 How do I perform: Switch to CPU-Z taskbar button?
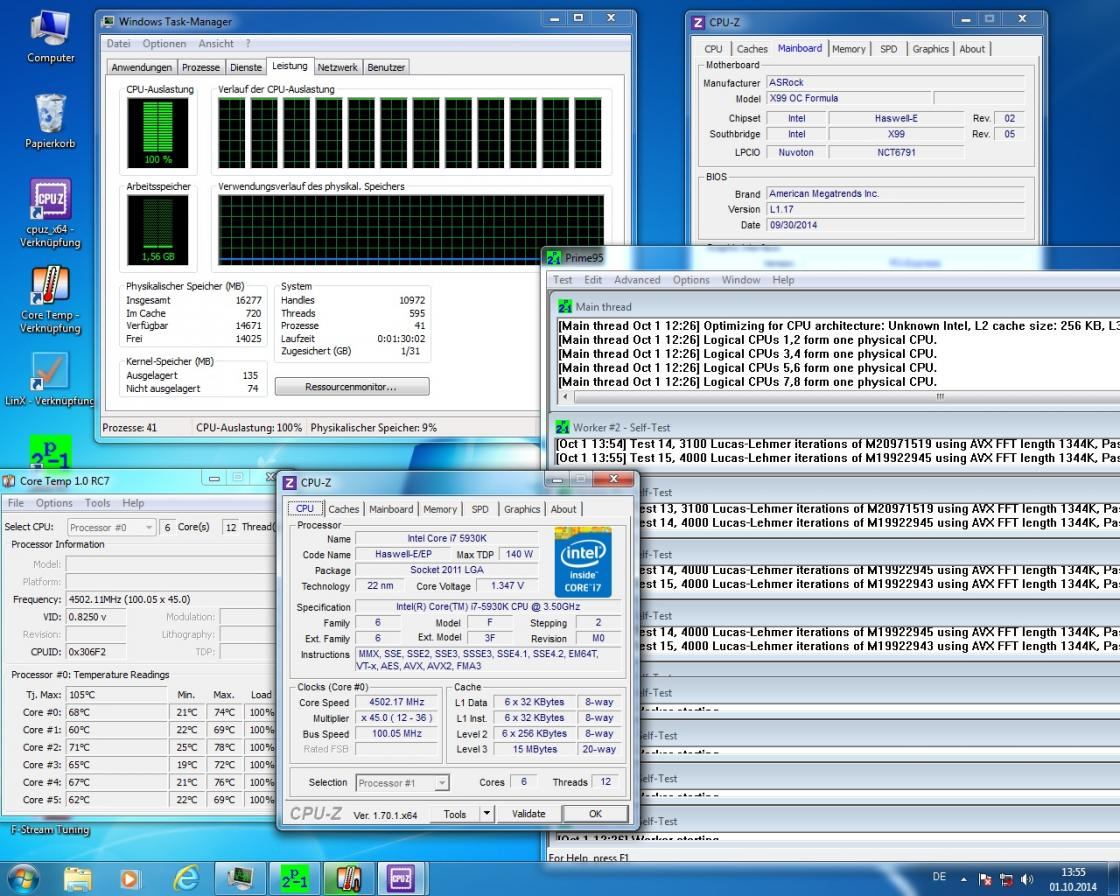click(x=400, y=879)
